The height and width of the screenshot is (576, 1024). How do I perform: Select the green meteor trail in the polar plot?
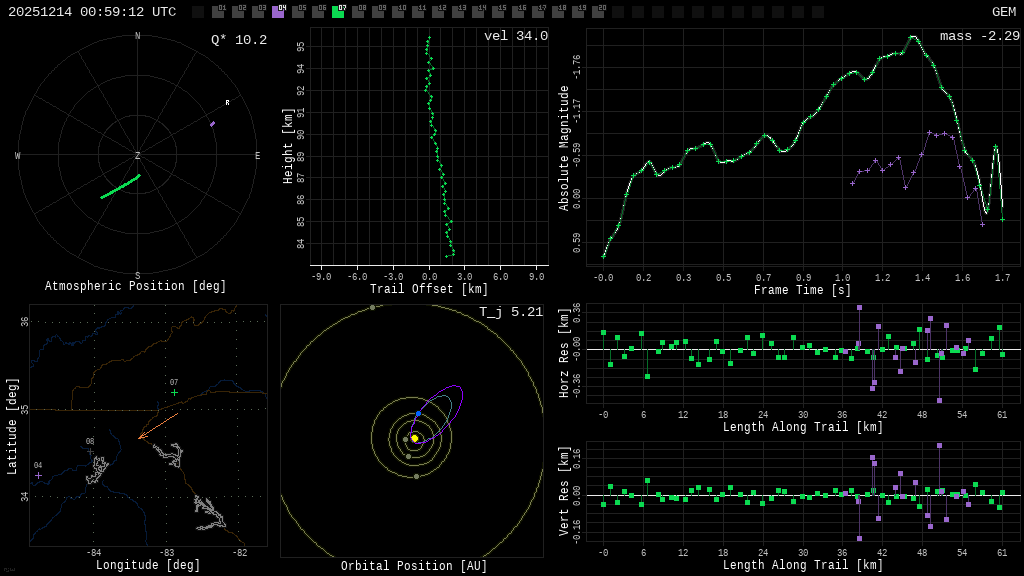pyautogui.click(x=120, y=187)
